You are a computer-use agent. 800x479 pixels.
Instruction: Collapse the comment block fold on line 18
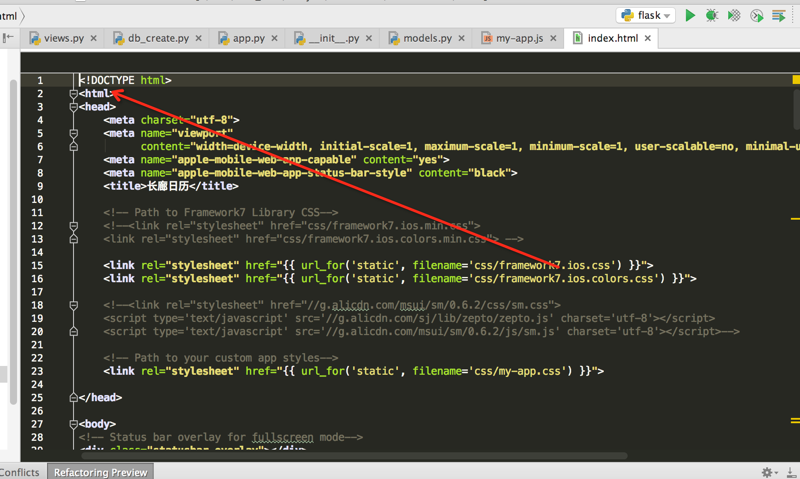[73, 305]
